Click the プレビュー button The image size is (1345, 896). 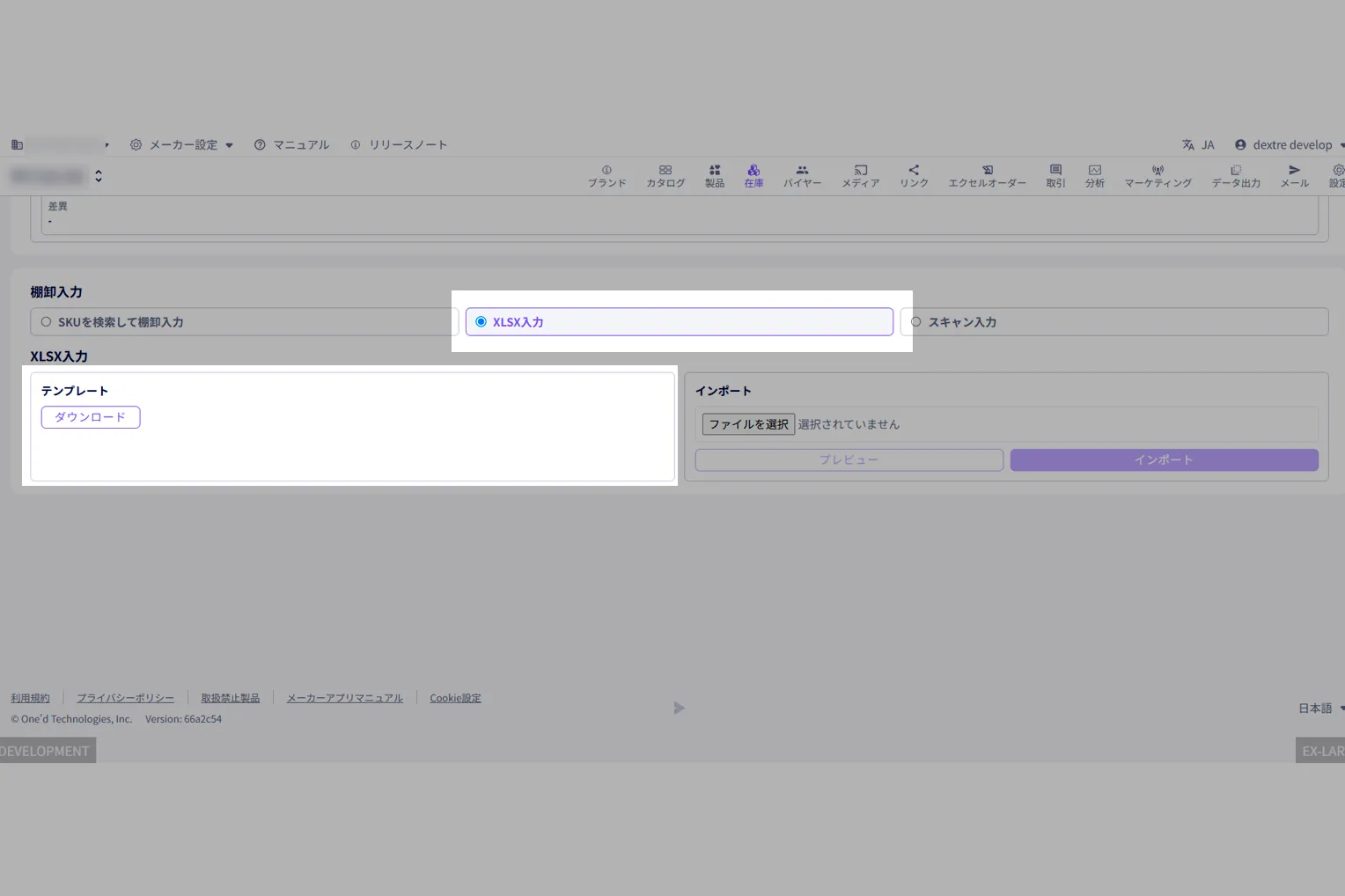[849, 460]
